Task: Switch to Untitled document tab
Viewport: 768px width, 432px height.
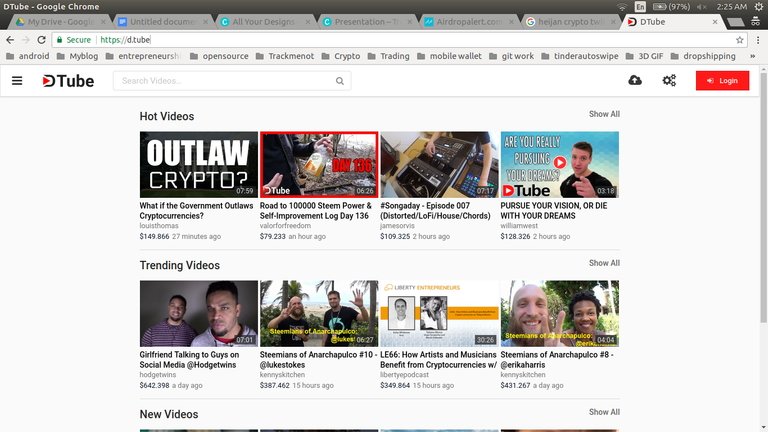Action: [163, 22]
